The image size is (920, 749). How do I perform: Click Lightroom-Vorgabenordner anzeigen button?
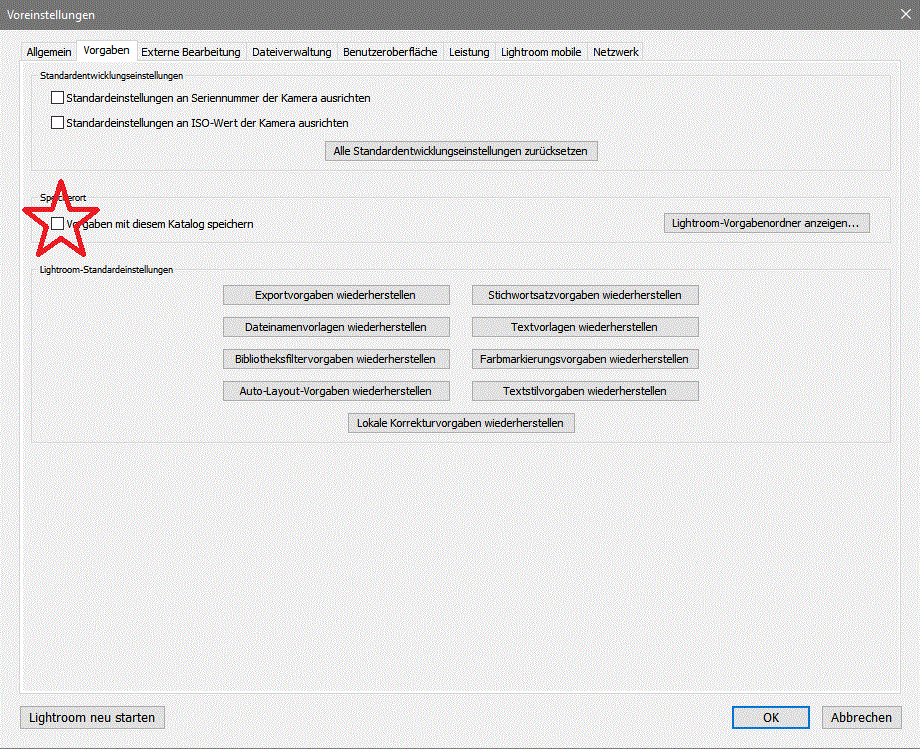tap(766, 223)
